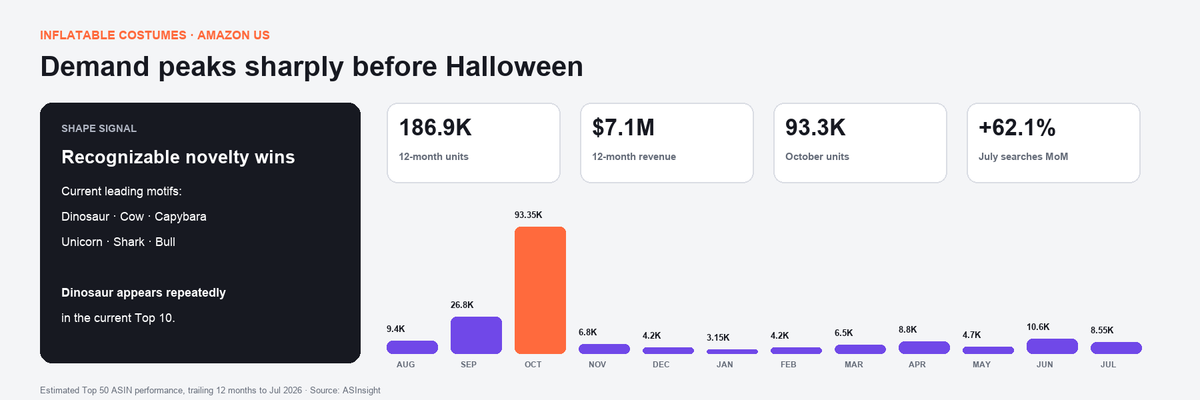This screenshot has width=1200, height=400.
Task: Click the OCT axis label
Action: coord(533,365)
